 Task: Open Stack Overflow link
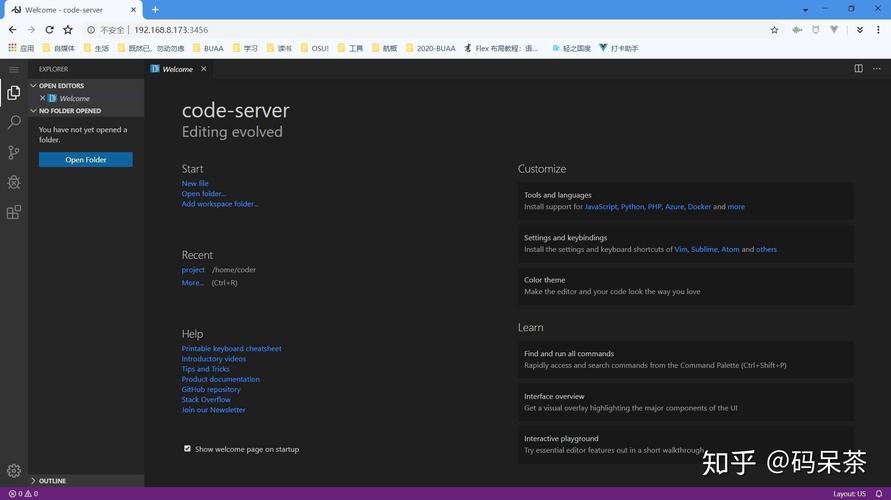pyautogui.click(x=206, y=399)
